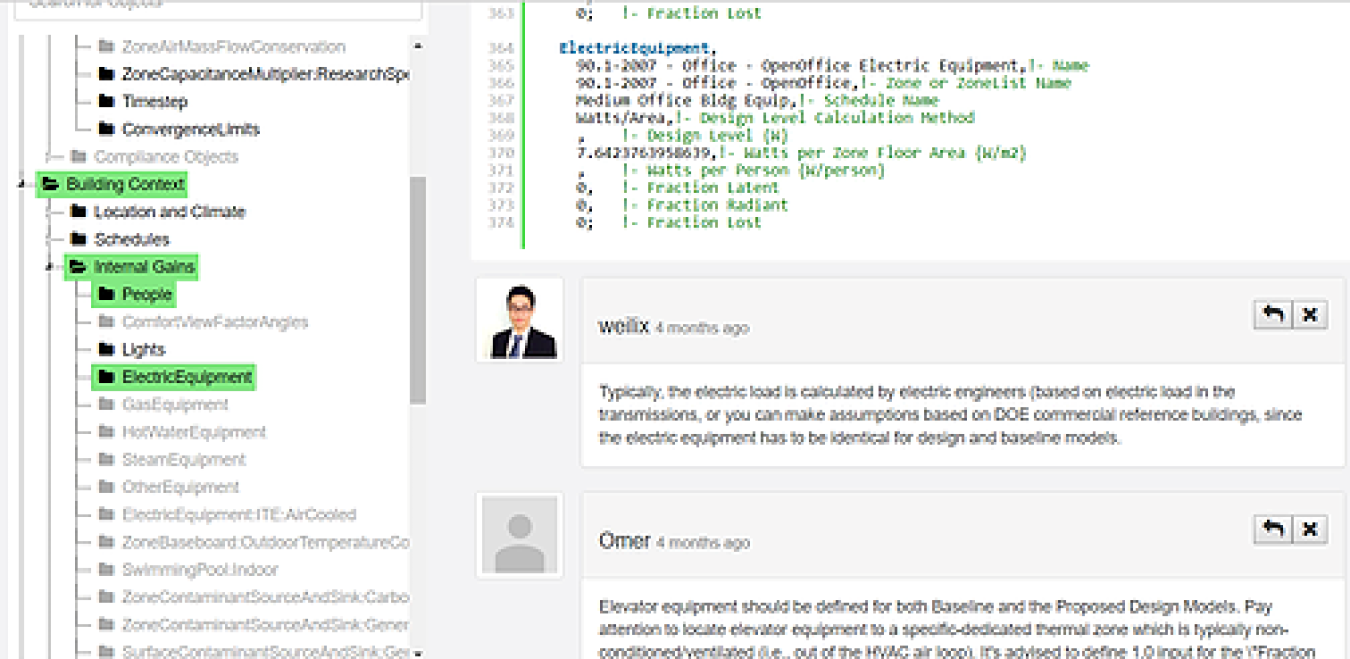Open the Schedules folder in the tree
1350x659 pixels.
132,240
